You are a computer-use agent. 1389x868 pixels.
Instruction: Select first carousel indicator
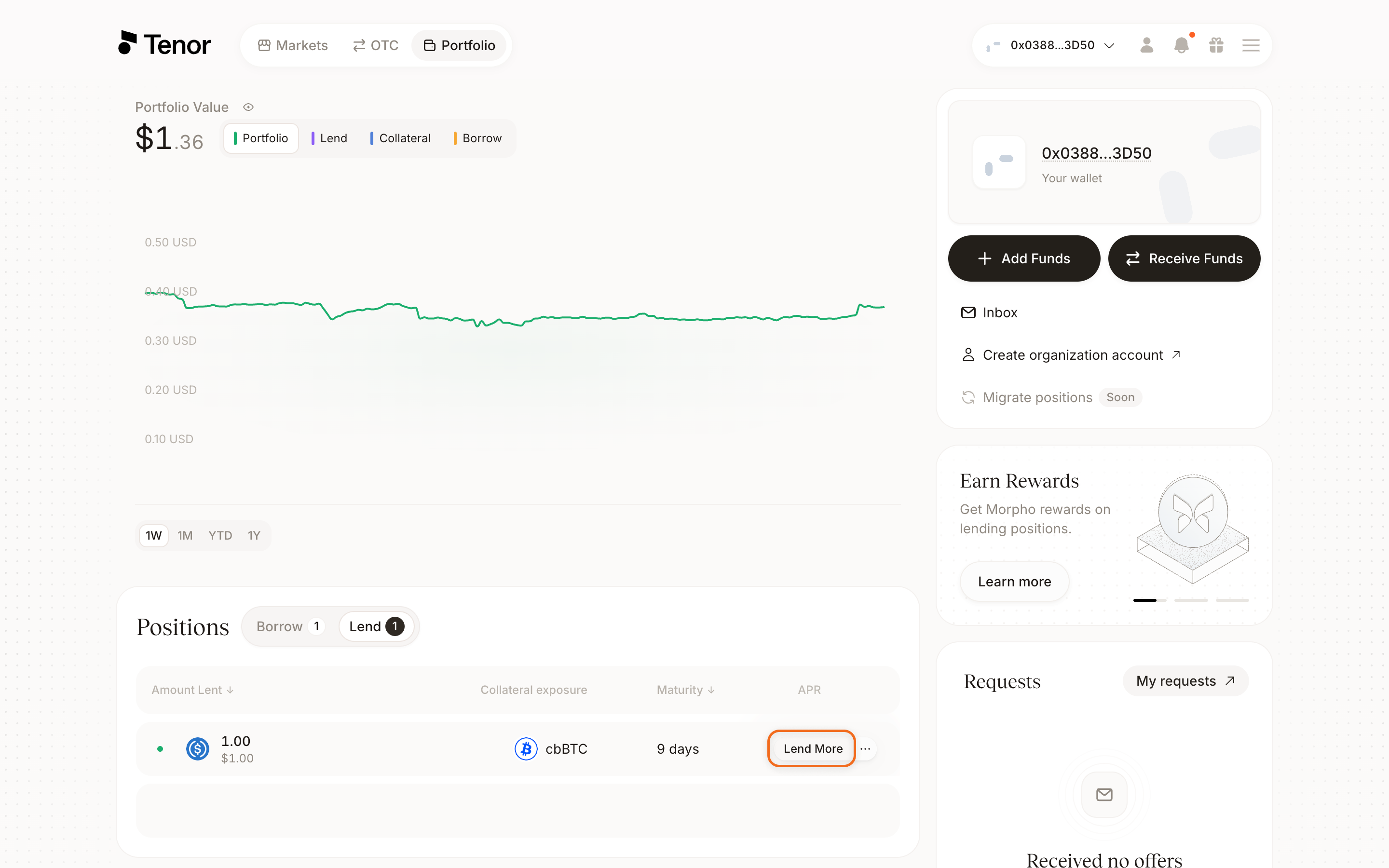[1150, 600]
